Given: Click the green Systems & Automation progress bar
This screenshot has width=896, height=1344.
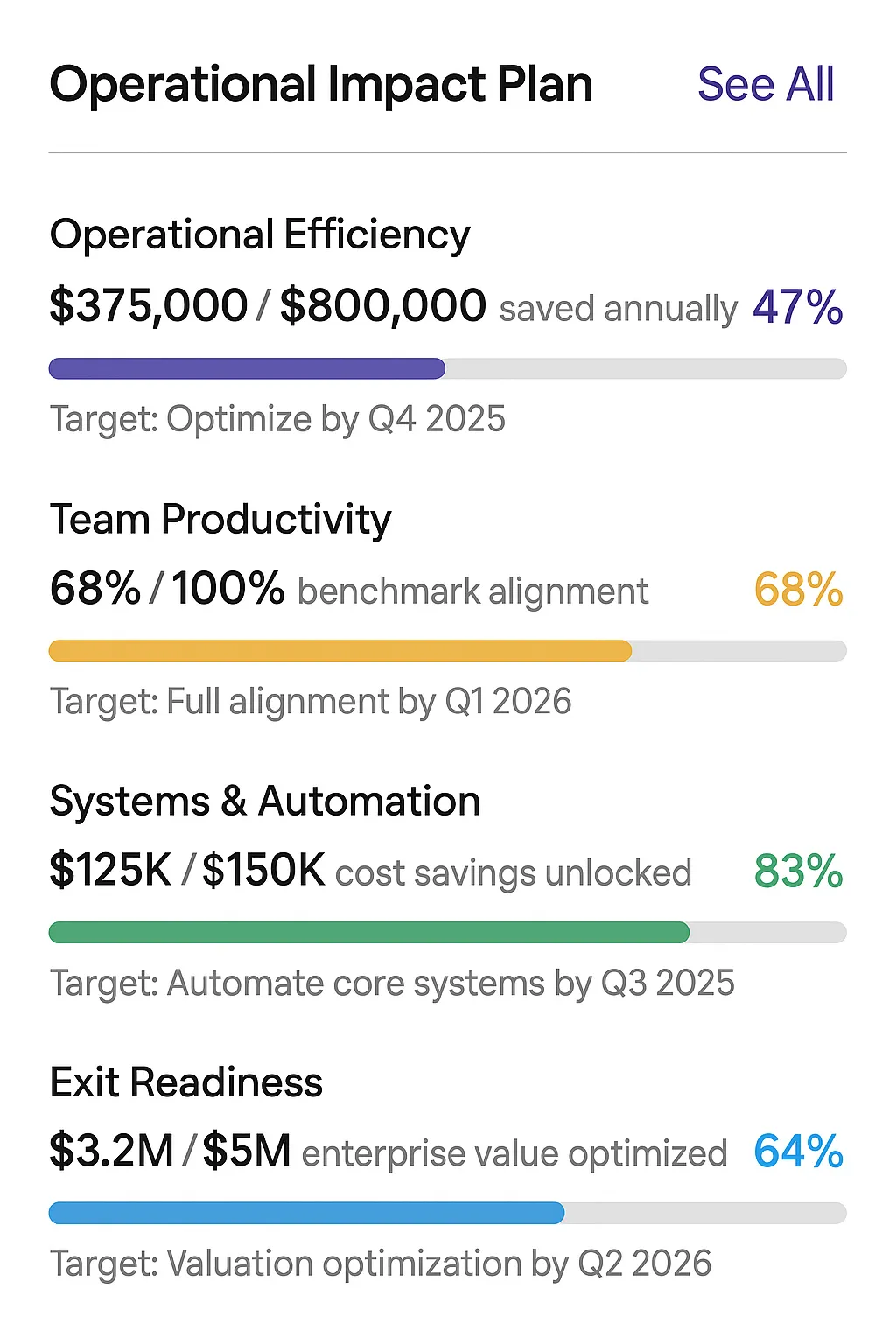Looking at the screenshot, I should click(447, 932).
